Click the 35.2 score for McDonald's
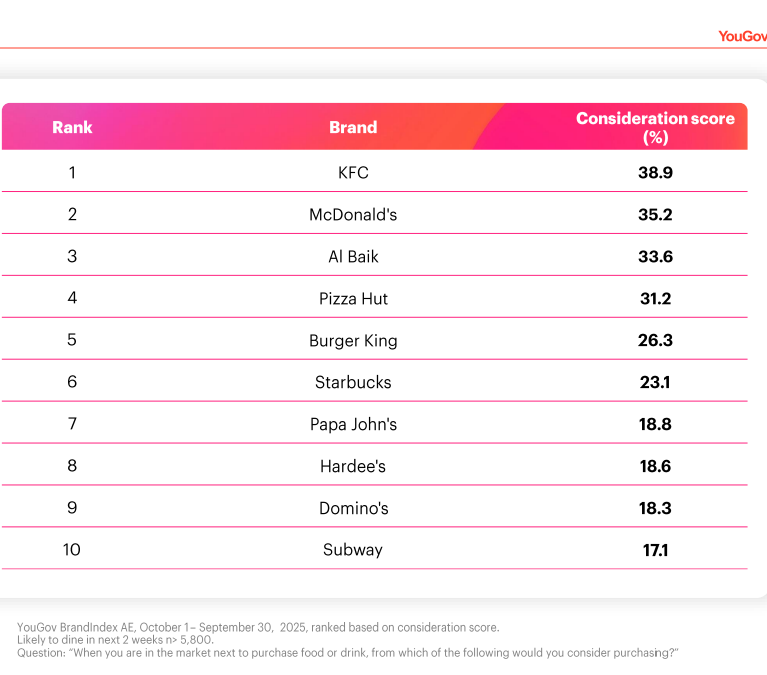The height and width of the screenshot is (675, 767). [x=655, y=214]
